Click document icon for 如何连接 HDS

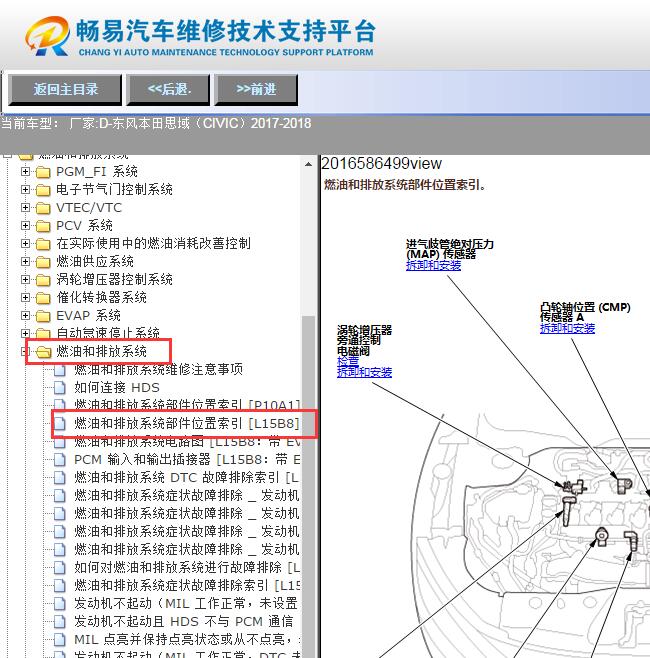point(60,388)
